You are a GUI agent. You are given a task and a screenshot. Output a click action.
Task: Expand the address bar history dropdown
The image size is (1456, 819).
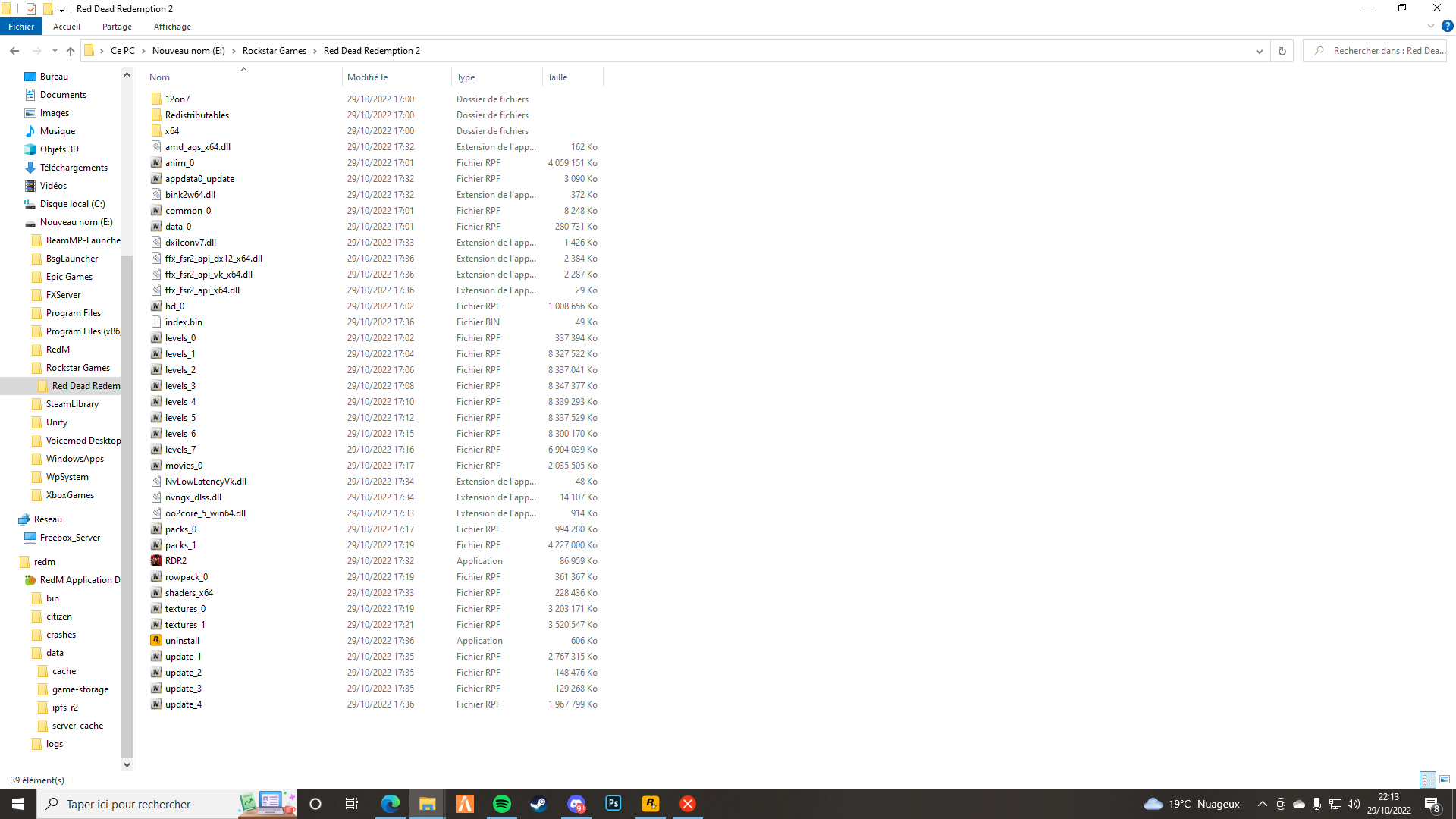pyautogui.click(x=1260, y=51)
